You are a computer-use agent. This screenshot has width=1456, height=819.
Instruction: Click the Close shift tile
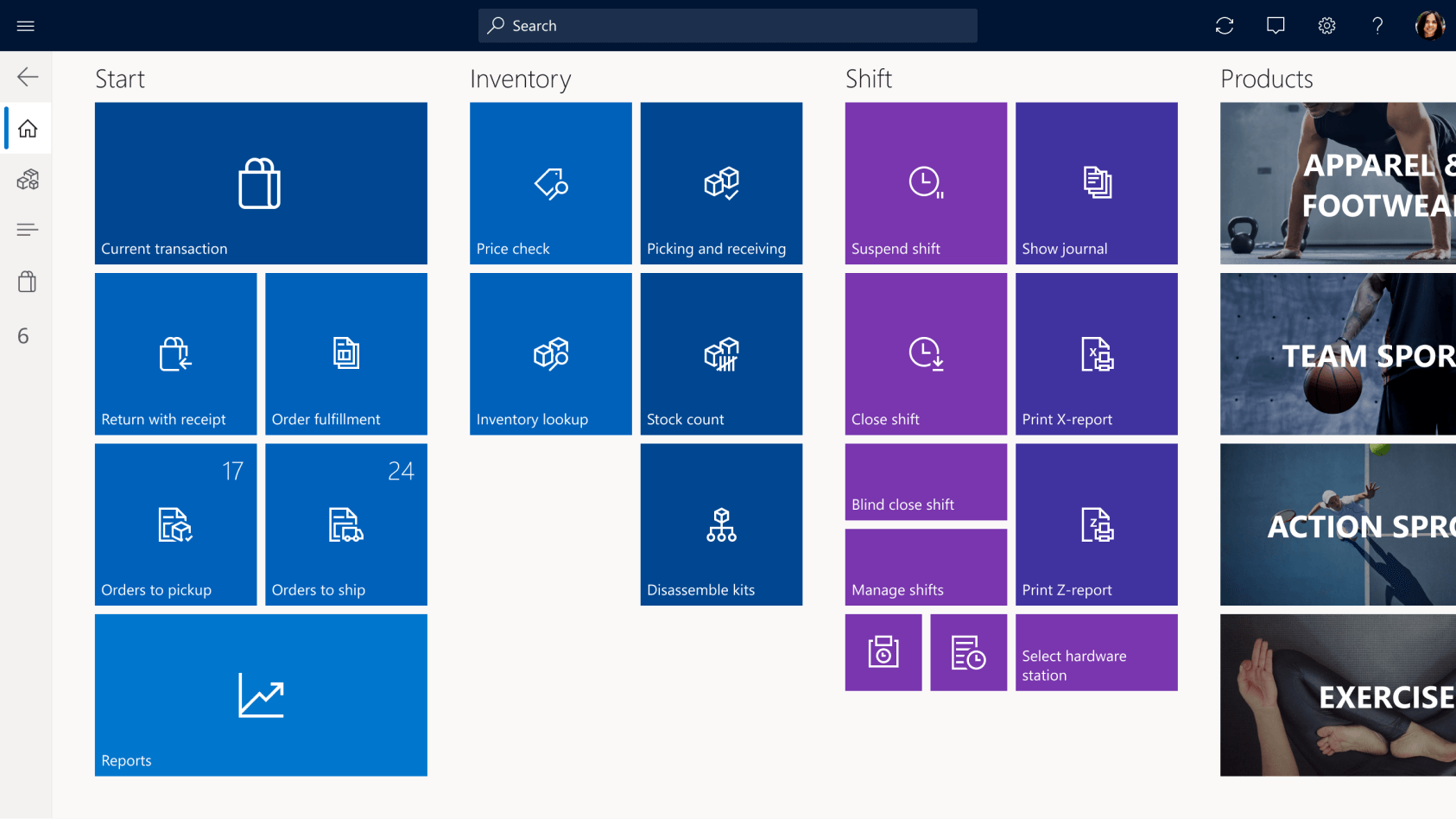click(x=926, y=353)
